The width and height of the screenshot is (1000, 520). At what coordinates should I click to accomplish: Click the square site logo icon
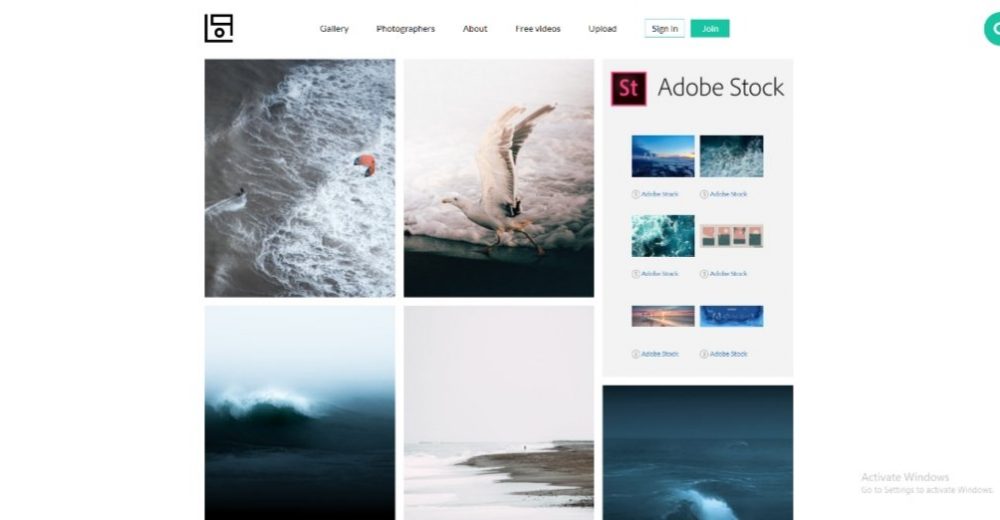point(219,28)
